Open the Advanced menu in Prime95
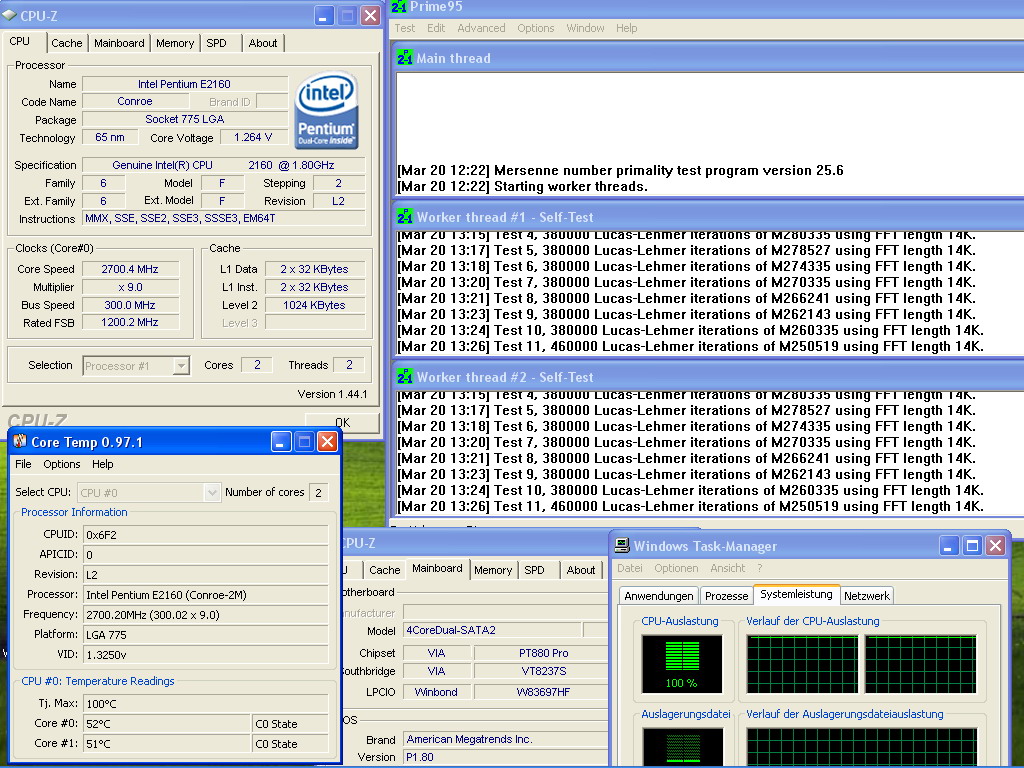Screen dimensions: 1024x768 coord(481,28)
